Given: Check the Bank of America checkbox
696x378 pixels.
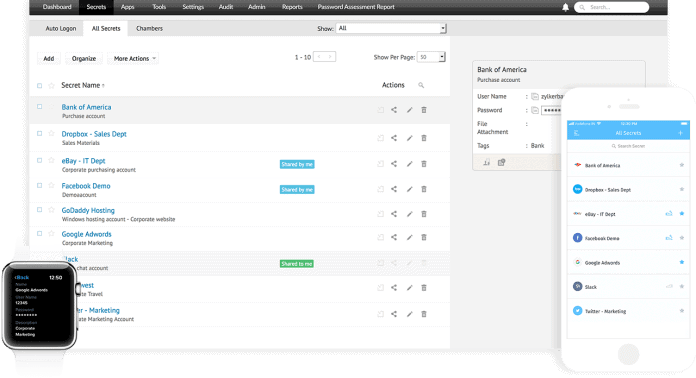Looking at the screenshot, I should [x=40, y=107].
